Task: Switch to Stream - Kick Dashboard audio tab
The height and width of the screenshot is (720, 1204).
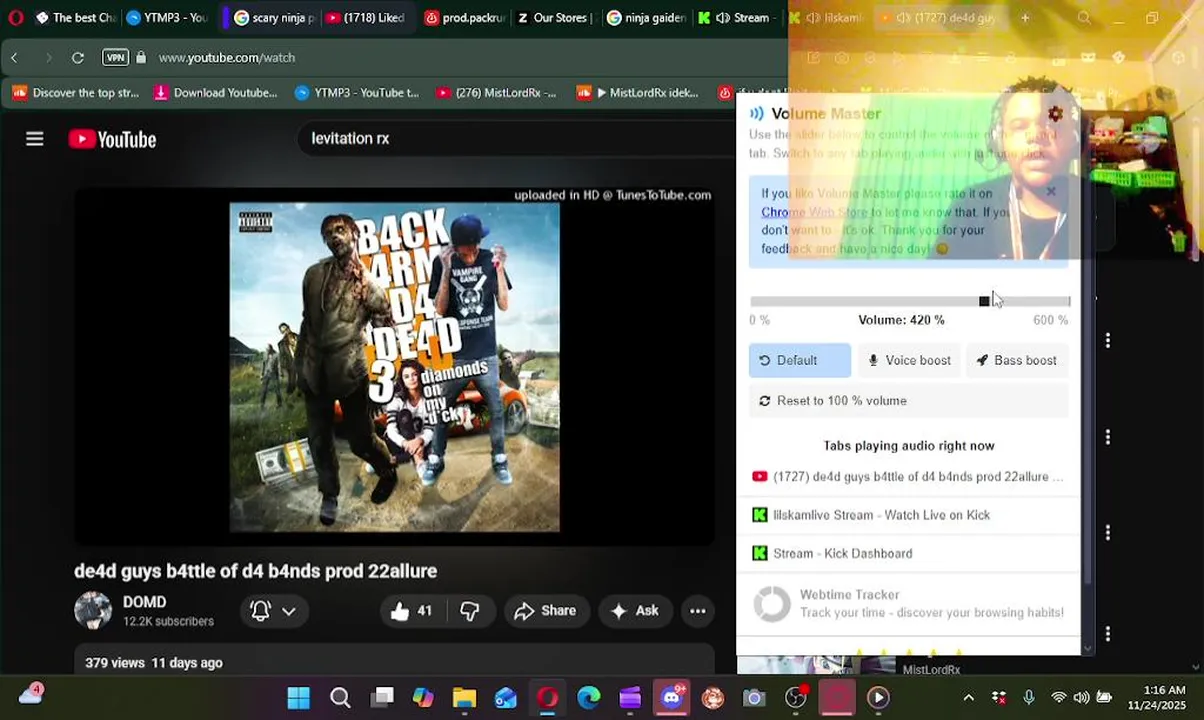Action: [908, 553]
